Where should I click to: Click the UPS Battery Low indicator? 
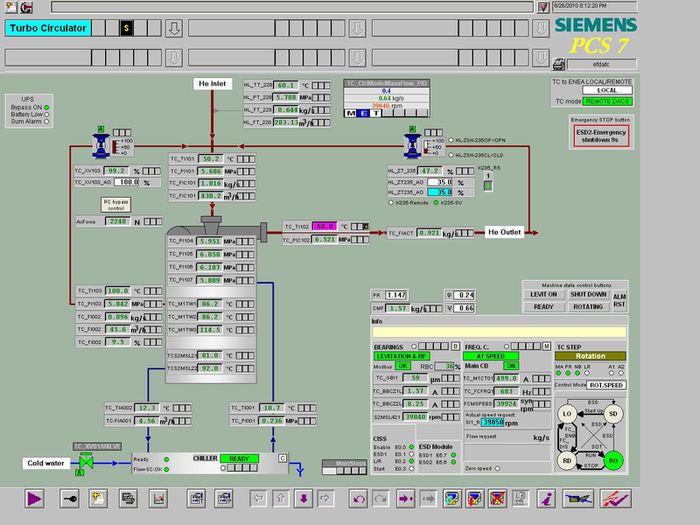tap(46, 114)
